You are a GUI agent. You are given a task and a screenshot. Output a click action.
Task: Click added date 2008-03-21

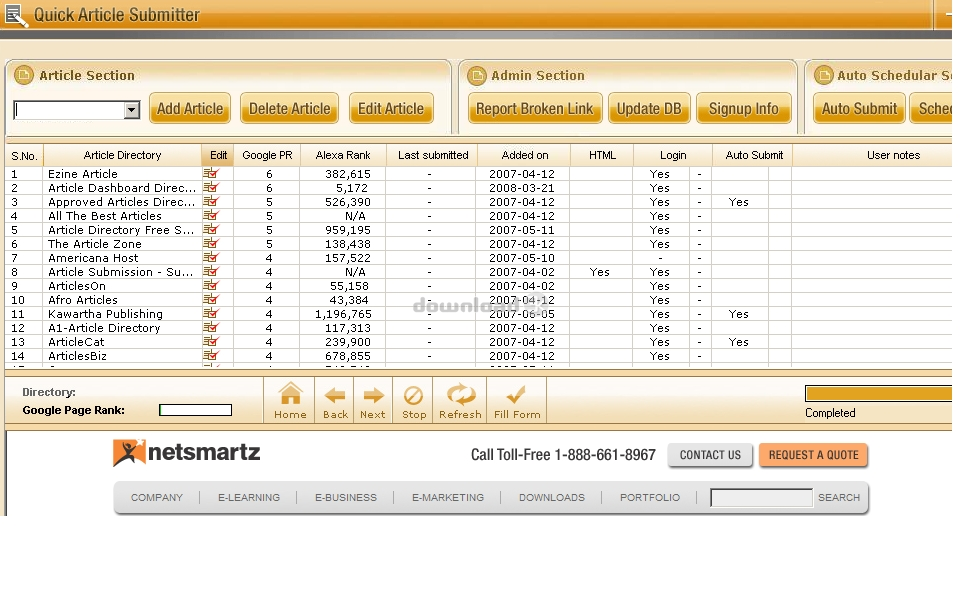(x=521, y=188)
